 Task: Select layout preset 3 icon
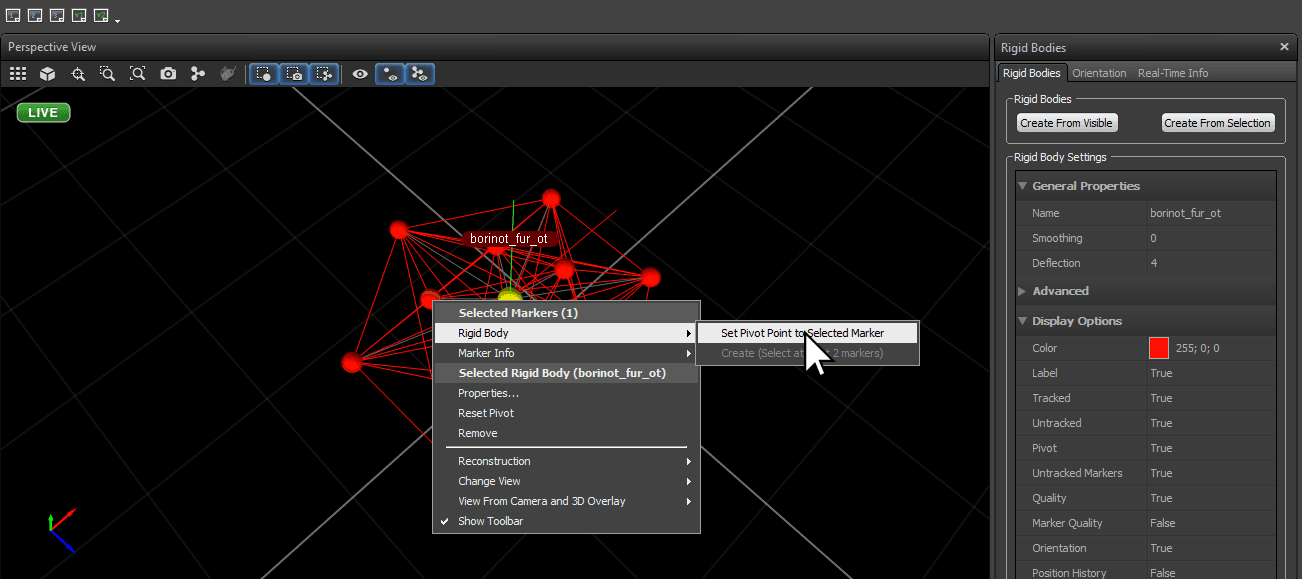57,16
